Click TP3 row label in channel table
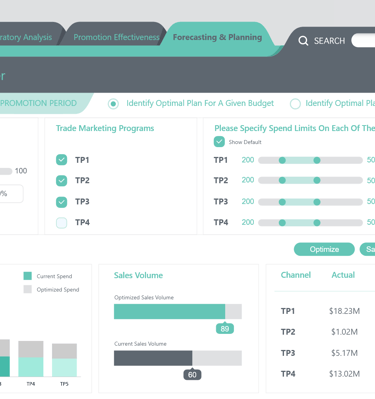Viewport: 375px width, 399px height. click(288, 353)
